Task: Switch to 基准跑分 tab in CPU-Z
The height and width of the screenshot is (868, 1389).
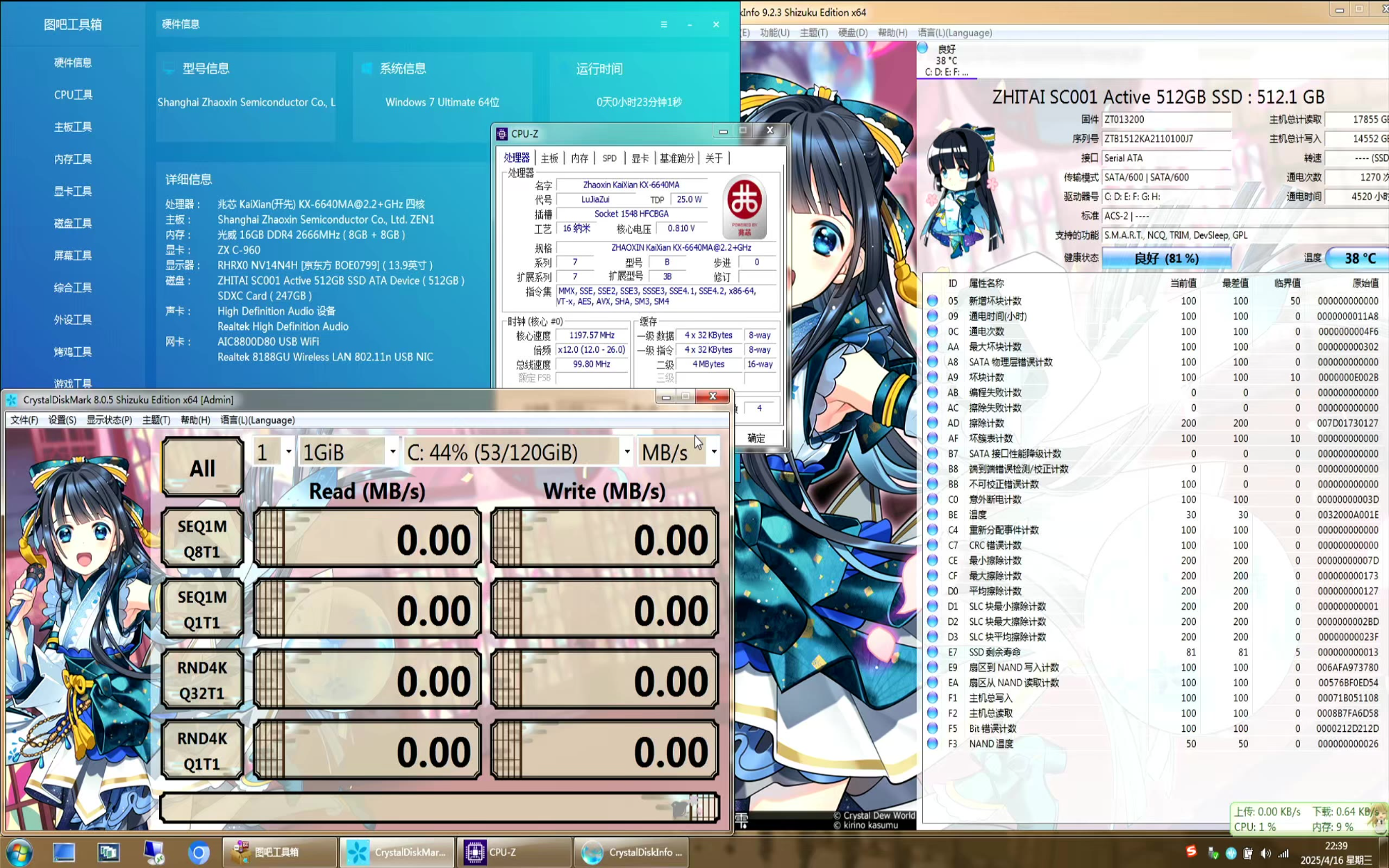Action: tap(676, 158)
